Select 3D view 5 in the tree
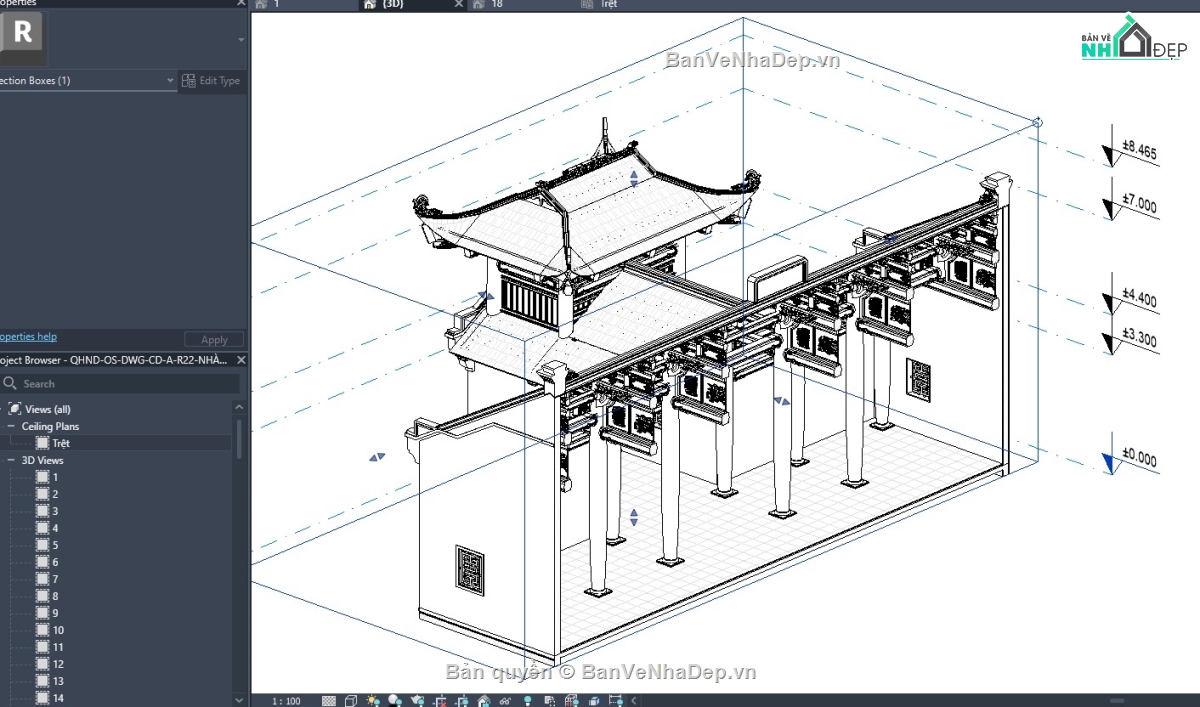The width and height of the screenshot is (1200, 707). pos(55,545)
